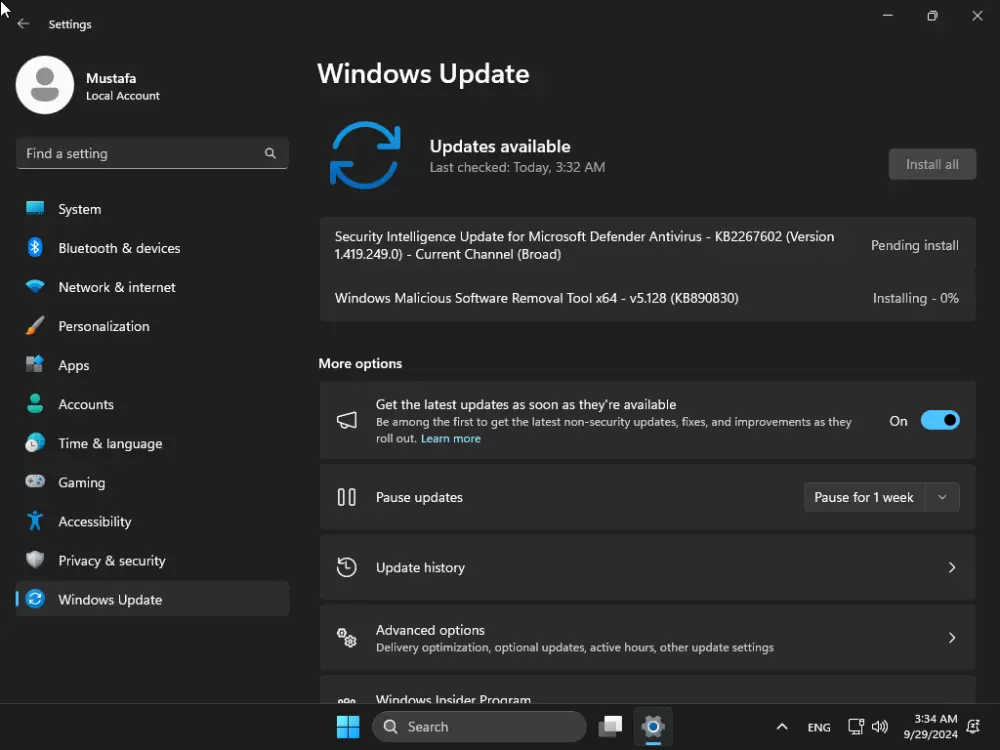Click the network icon in the system tray

point(856,726)
